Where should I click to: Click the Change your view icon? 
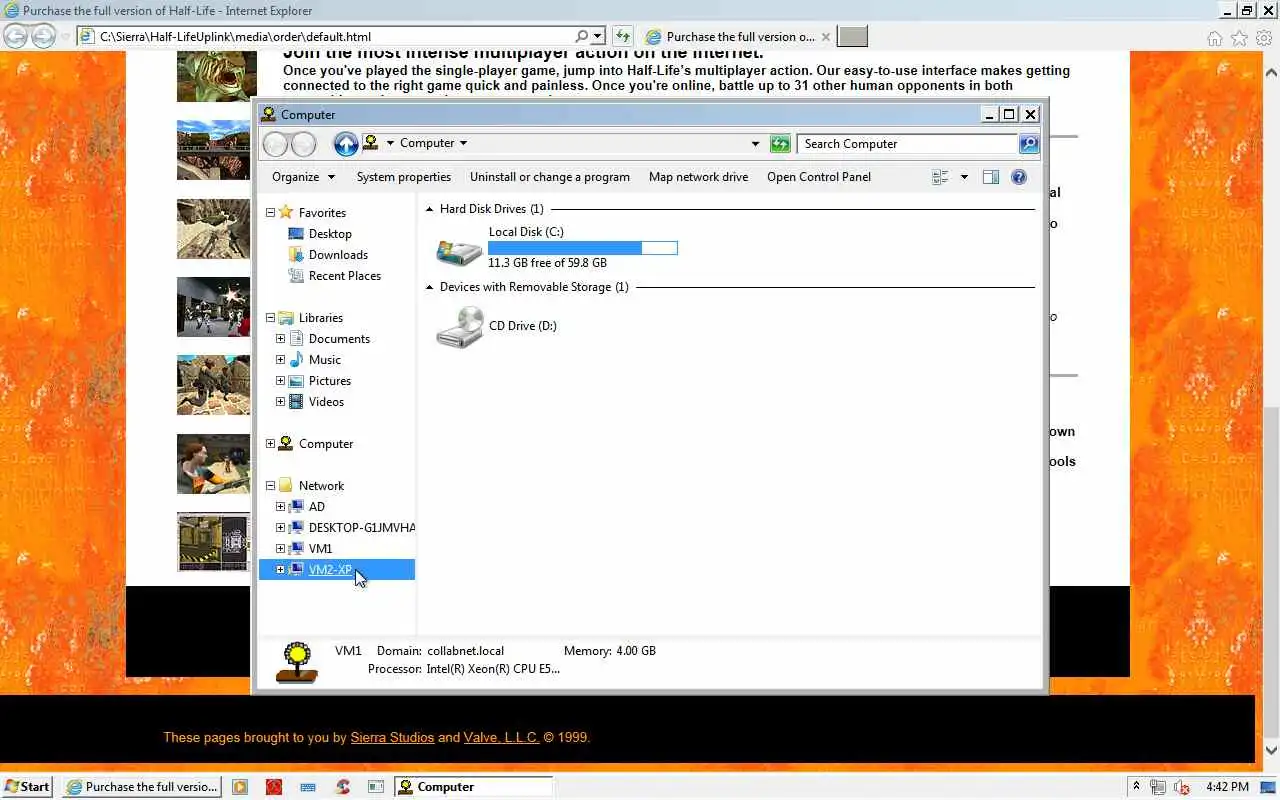click(940, 177)
